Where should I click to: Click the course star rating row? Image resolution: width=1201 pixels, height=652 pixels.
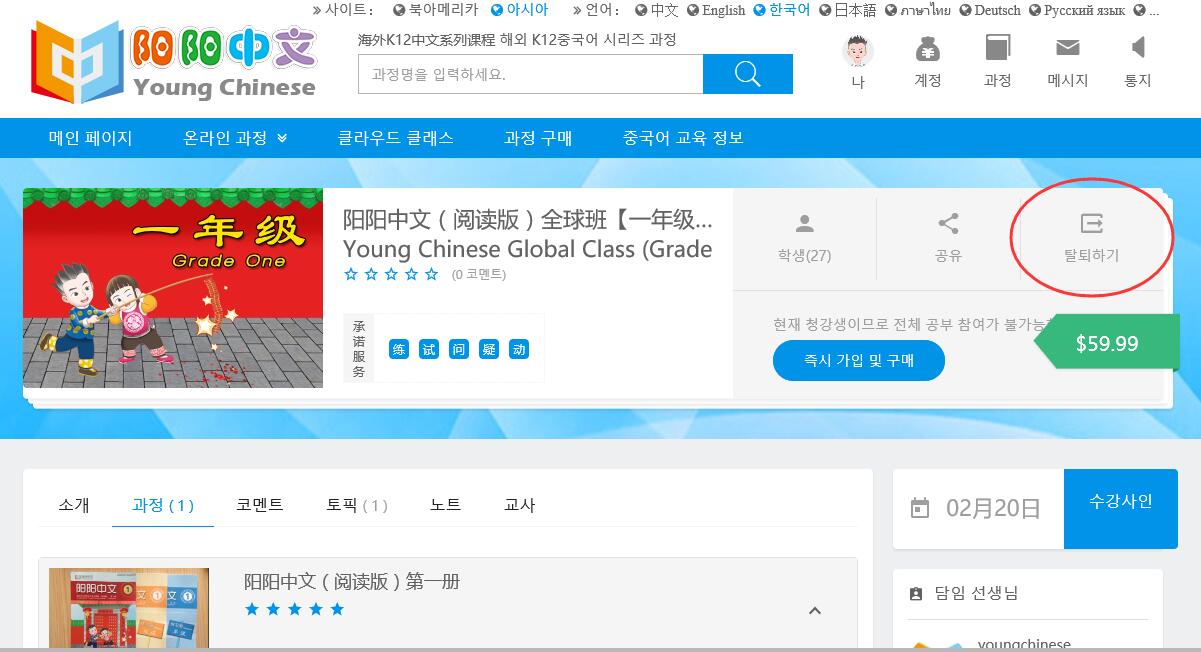coord(391,274)
